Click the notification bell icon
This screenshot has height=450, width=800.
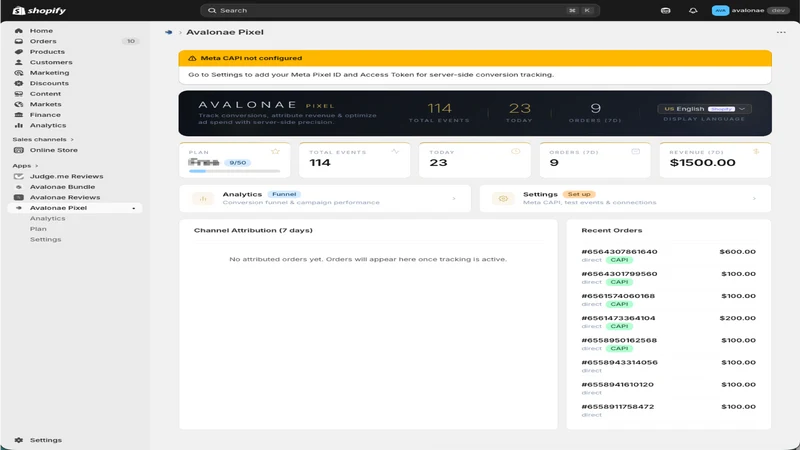pos(693,10)
